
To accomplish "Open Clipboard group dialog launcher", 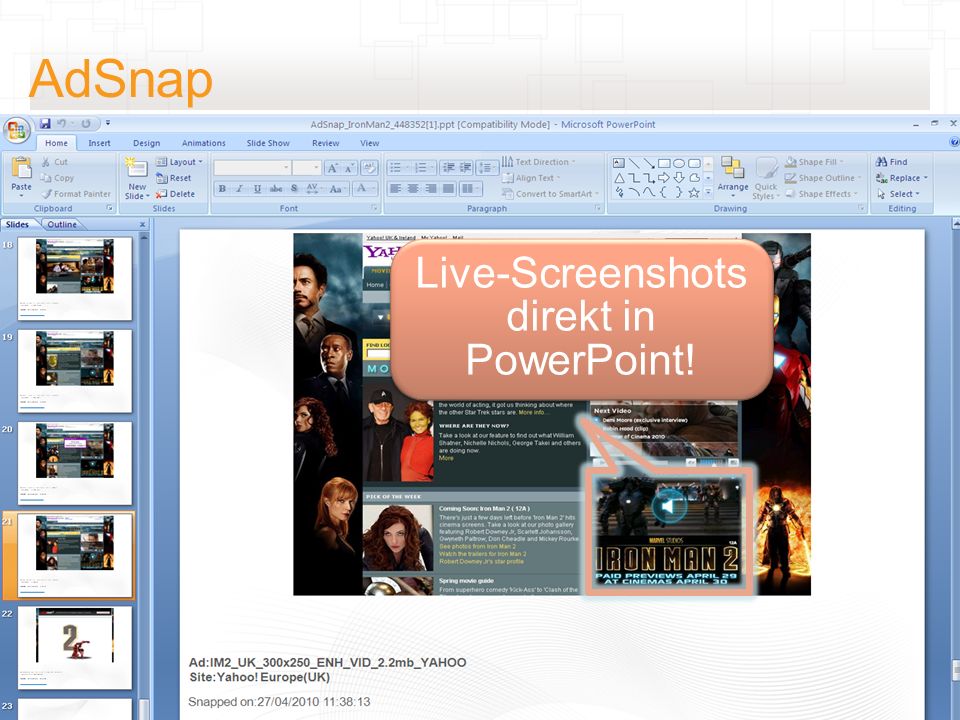I will pos(110,209).
